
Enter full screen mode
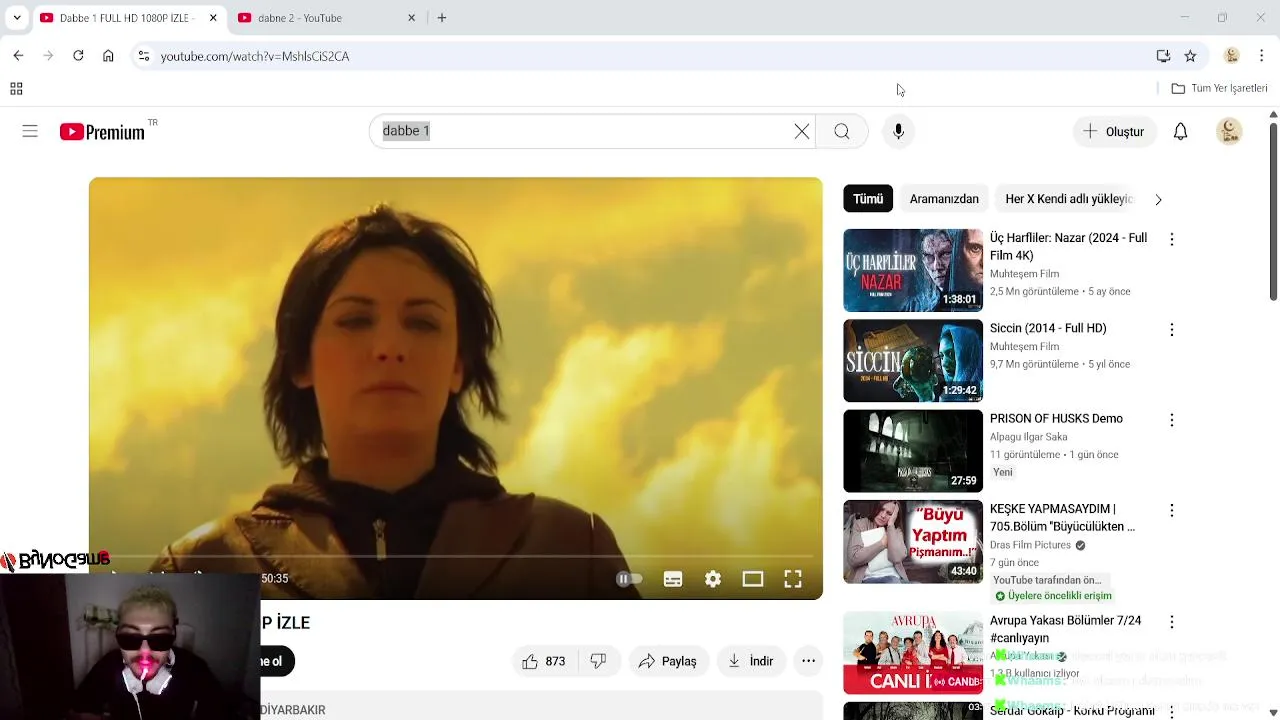[x=793, y=579]
